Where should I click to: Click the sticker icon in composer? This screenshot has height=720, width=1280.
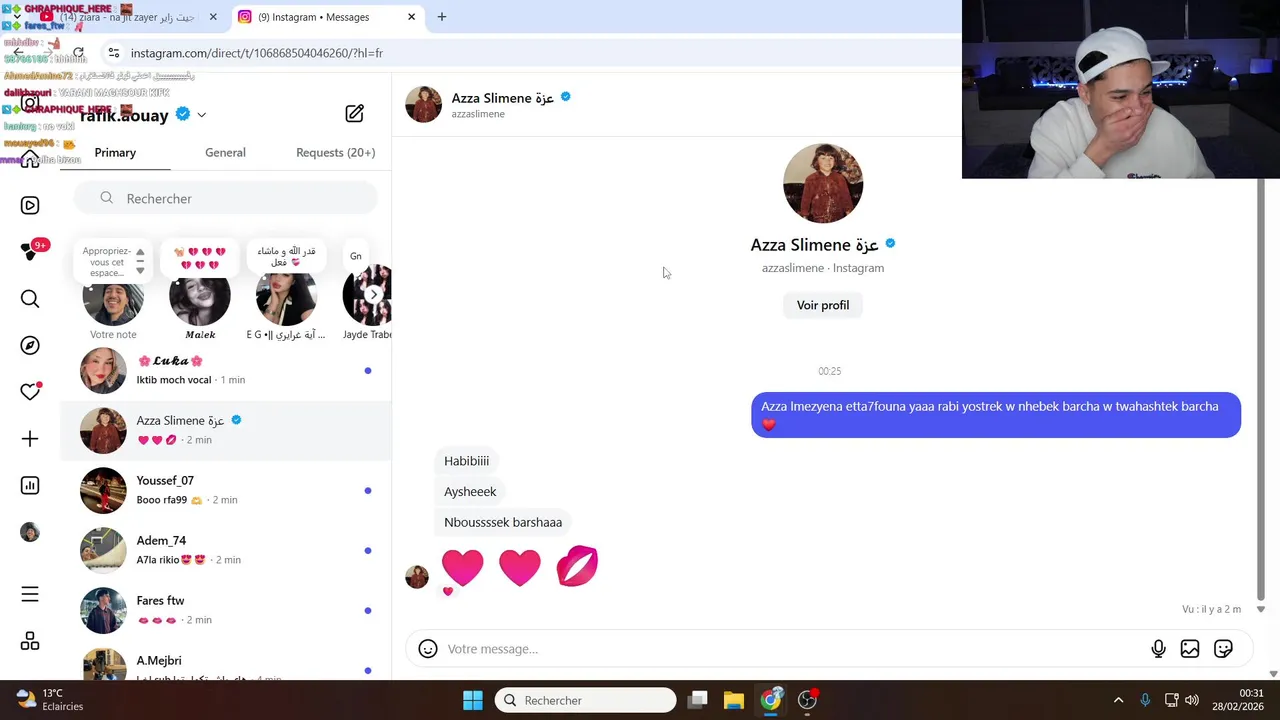(x=1223, y=649)
